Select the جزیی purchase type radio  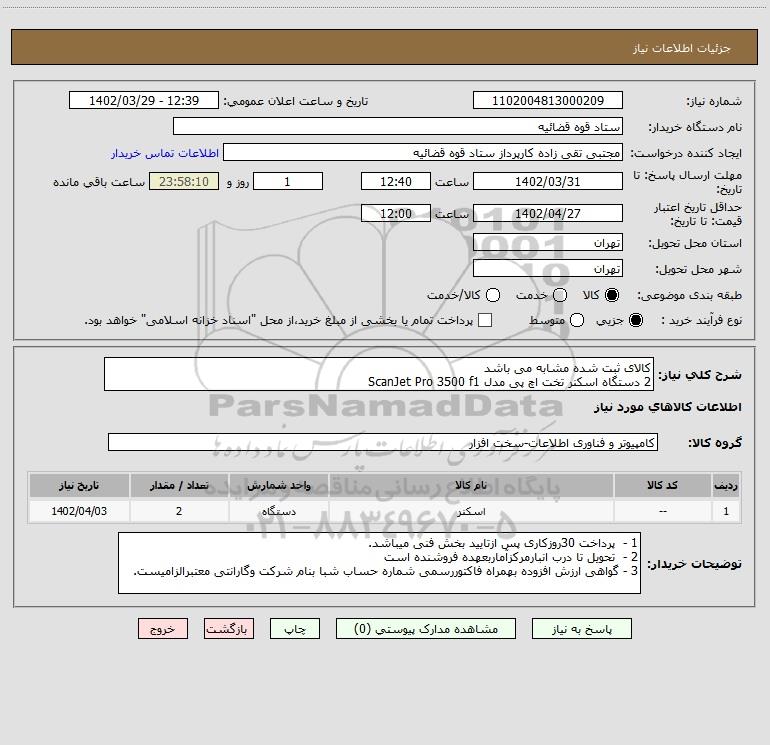[x=636, y=320]
